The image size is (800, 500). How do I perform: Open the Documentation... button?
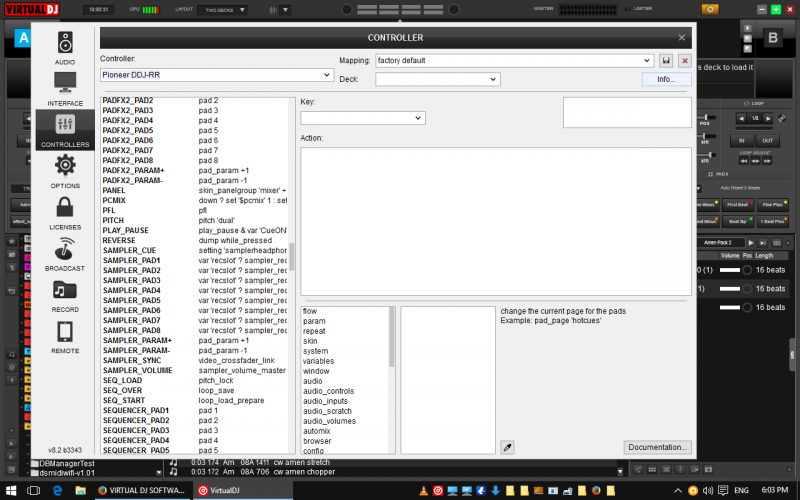point(657,447)
